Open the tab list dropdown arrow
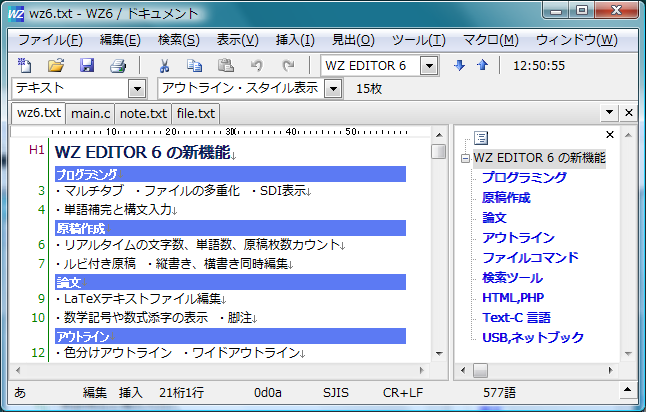Screen dimensions: 646x412 click(x=609, y=112)
